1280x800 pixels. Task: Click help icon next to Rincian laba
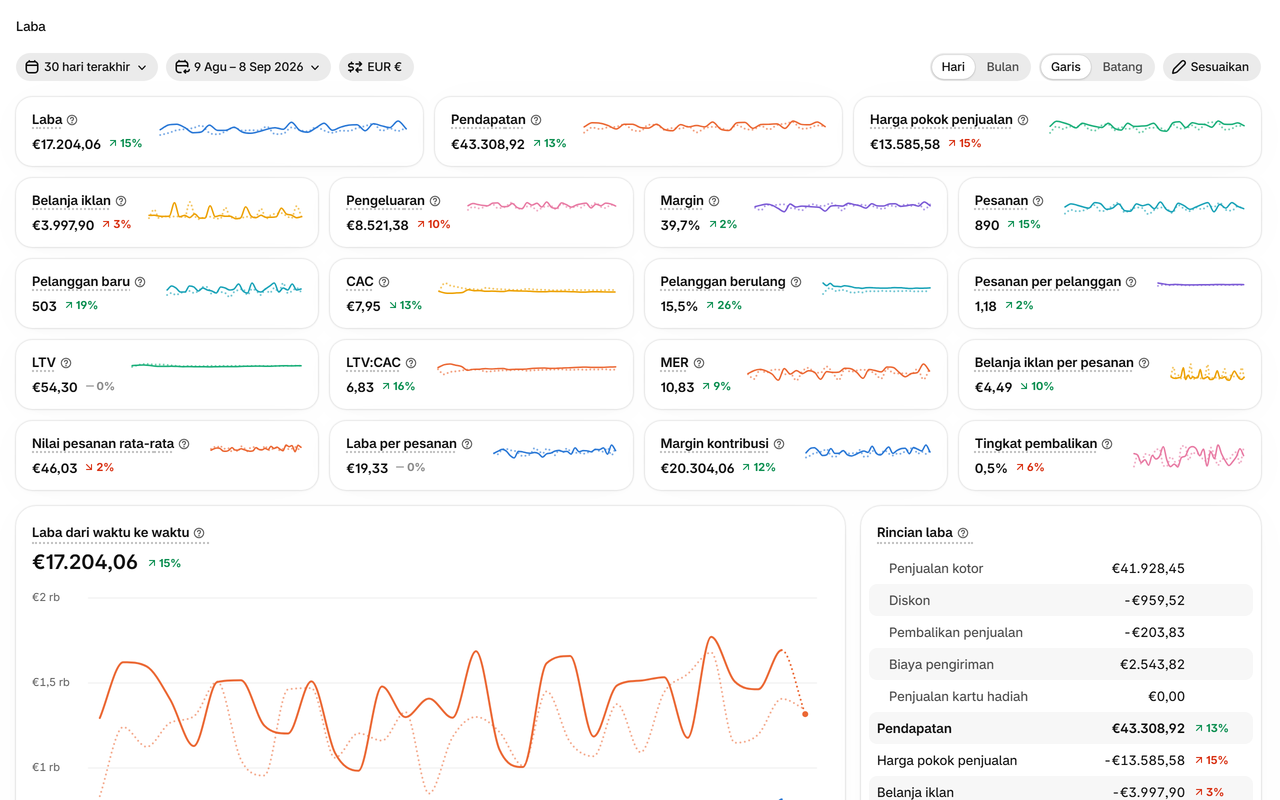click(963, 533)
